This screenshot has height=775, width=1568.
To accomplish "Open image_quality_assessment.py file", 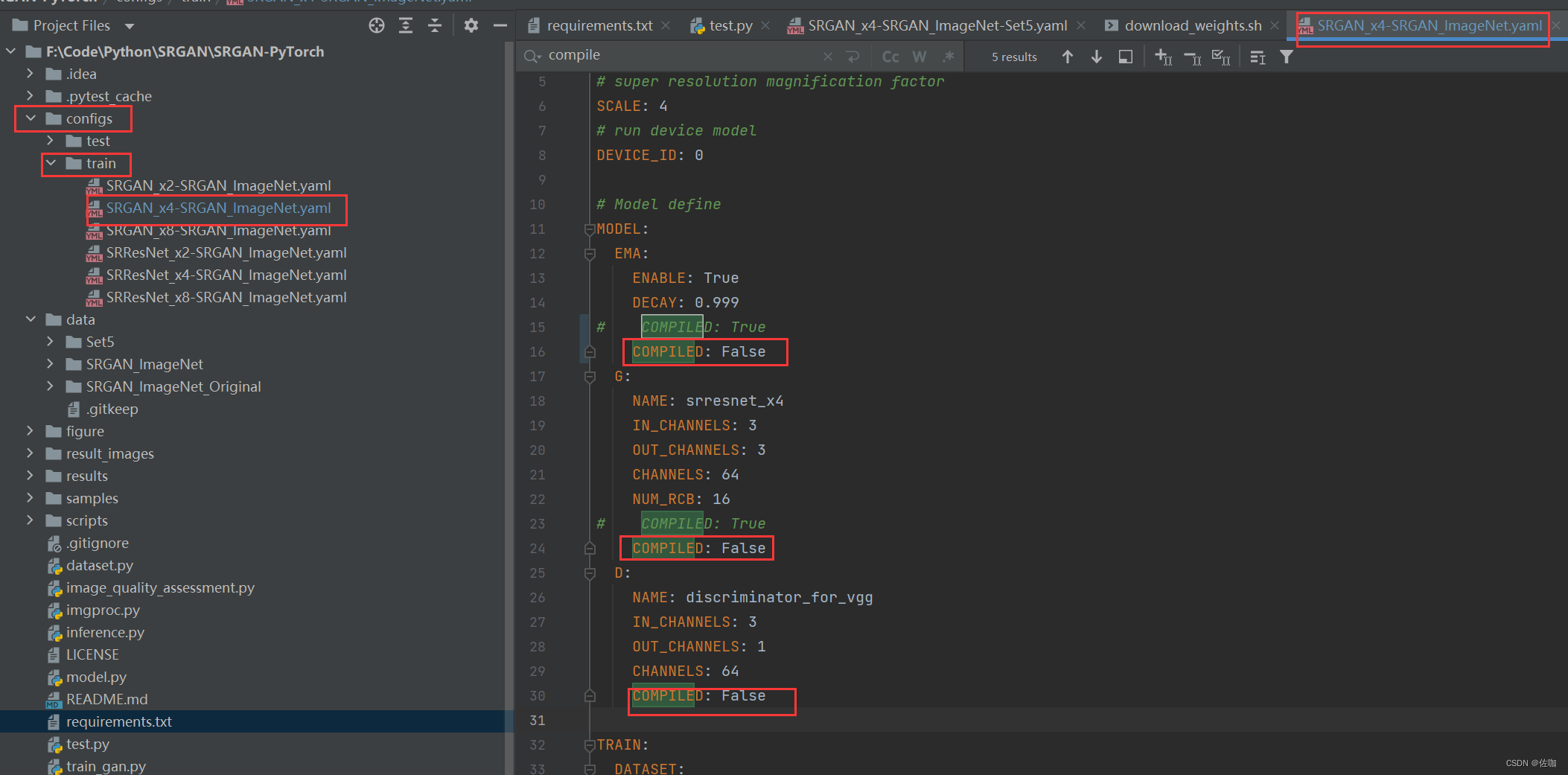I will point(160,587).
